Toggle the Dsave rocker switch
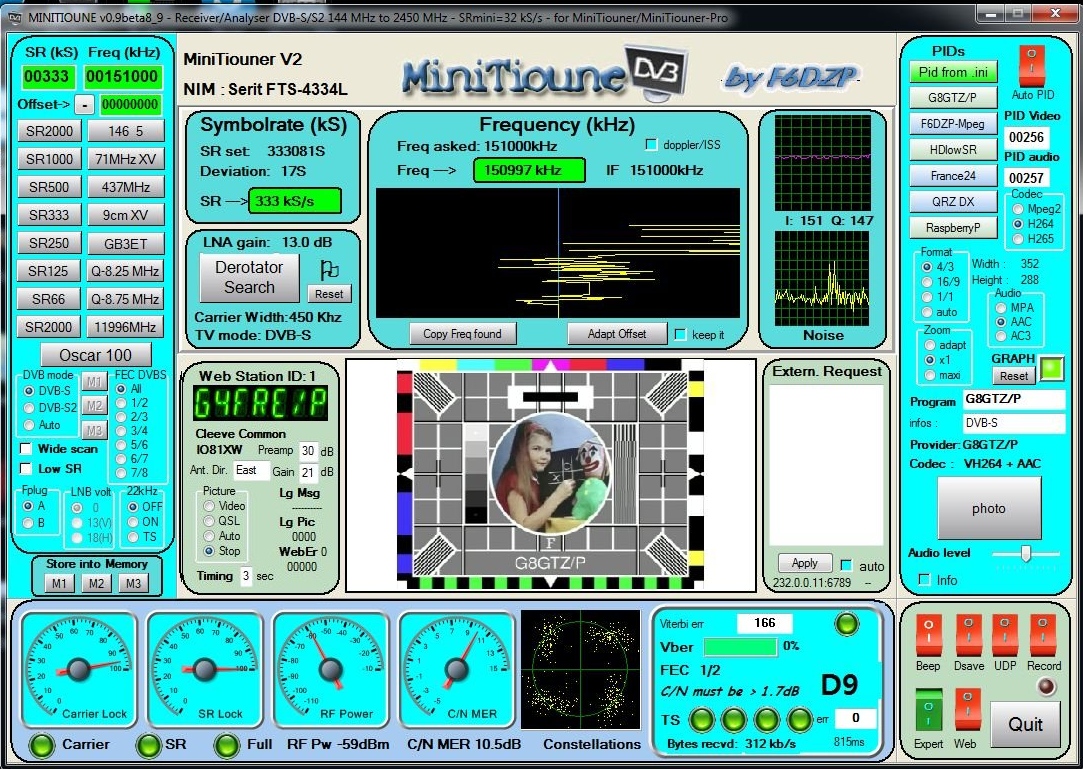Screen dimensions: 1083x769 click(968, 635)
